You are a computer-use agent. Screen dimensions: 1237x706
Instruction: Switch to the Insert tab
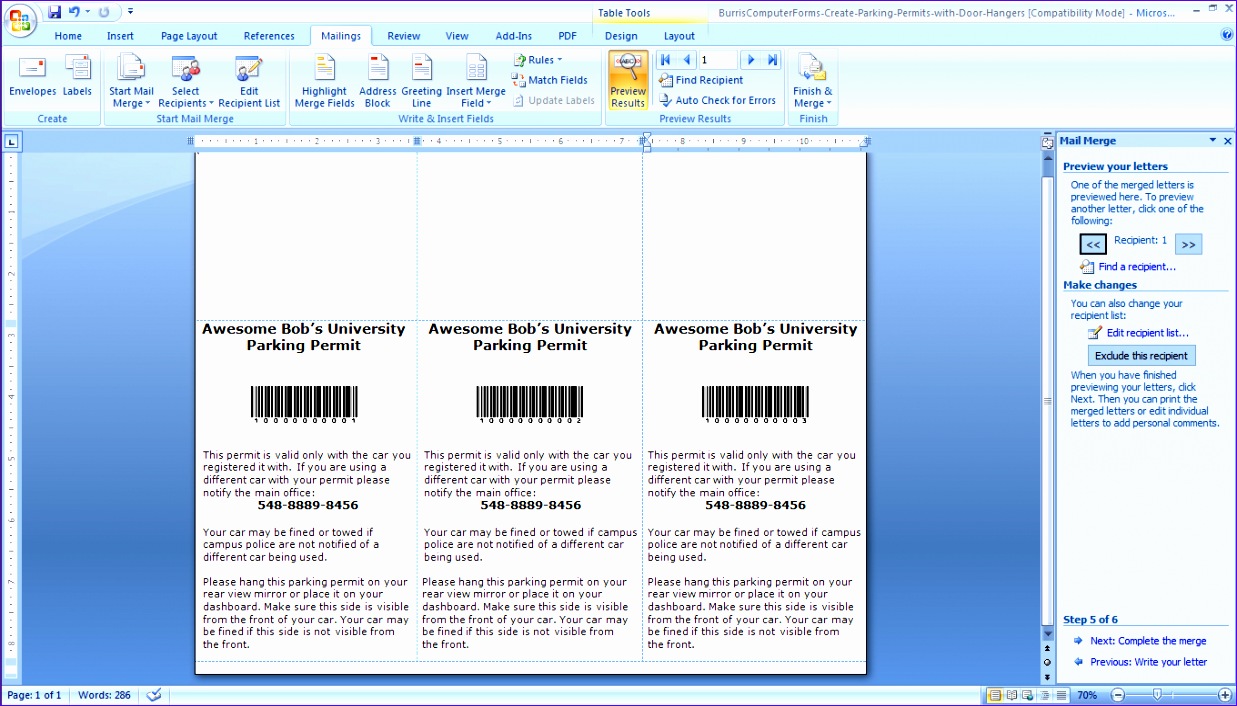(x=120, y=36)
